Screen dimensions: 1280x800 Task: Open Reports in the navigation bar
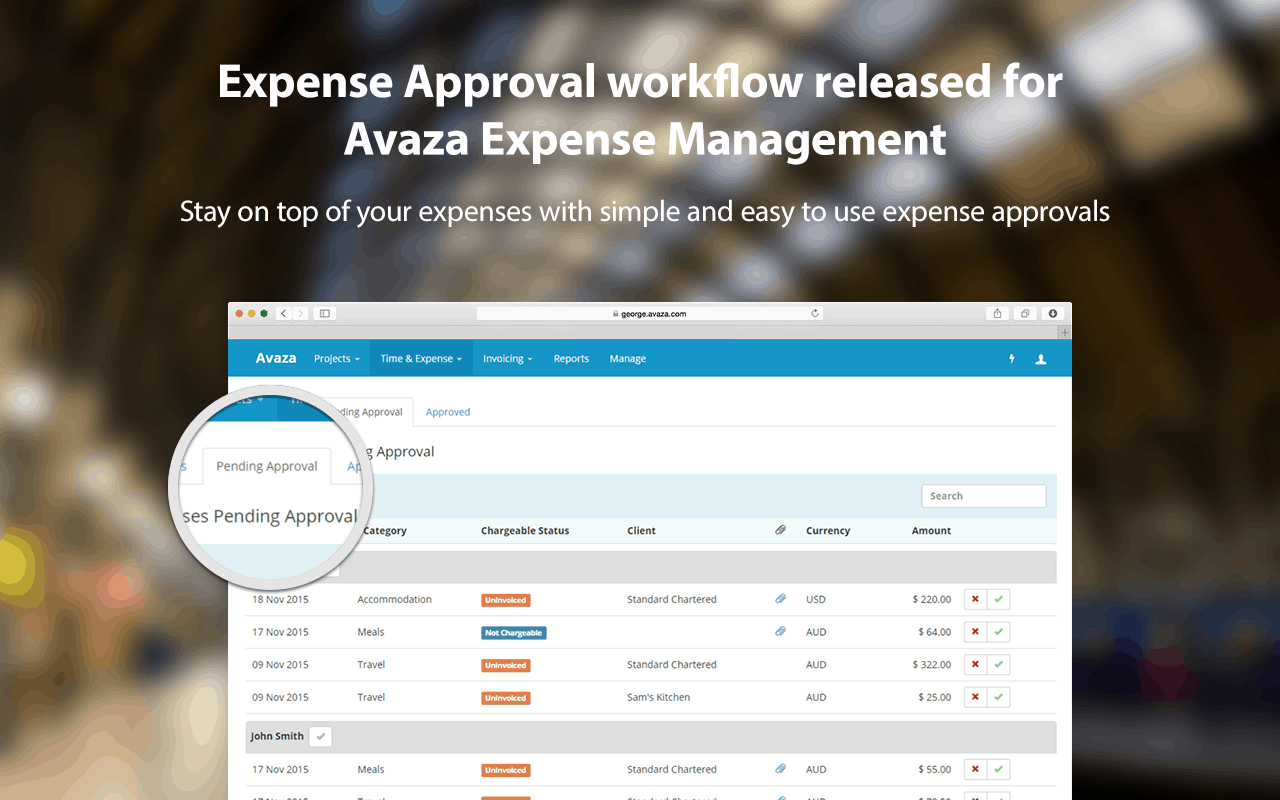(571, 359)
